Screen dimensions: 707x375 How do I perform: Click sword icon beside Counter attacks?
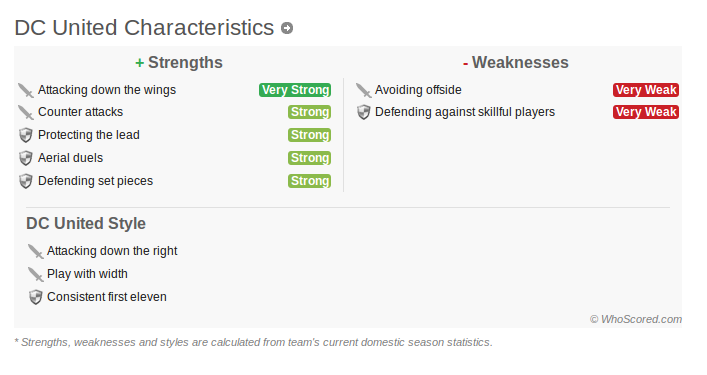[x=26, y=112]
